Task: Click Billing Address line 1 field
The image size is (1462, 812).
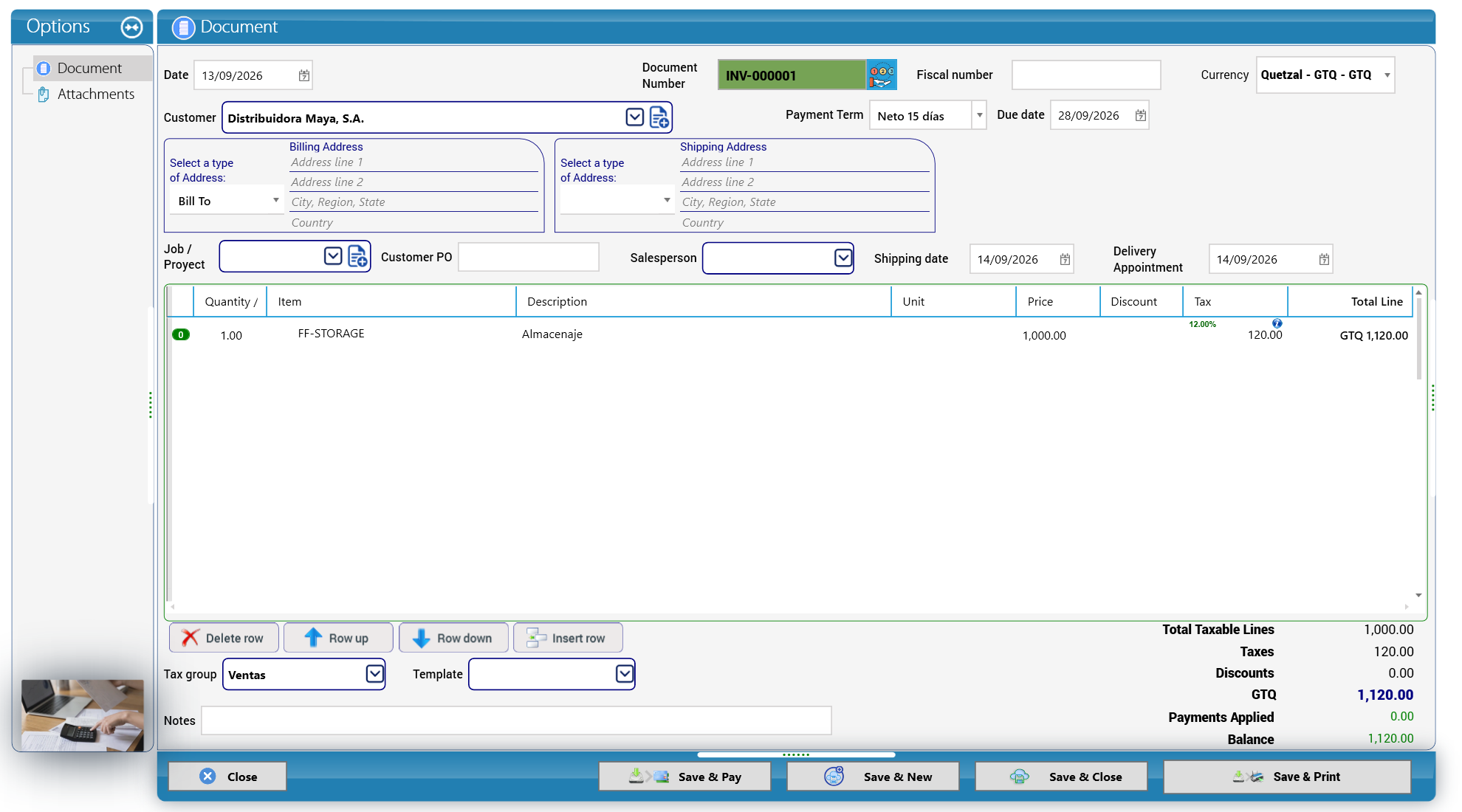Action: pos(413,162)
